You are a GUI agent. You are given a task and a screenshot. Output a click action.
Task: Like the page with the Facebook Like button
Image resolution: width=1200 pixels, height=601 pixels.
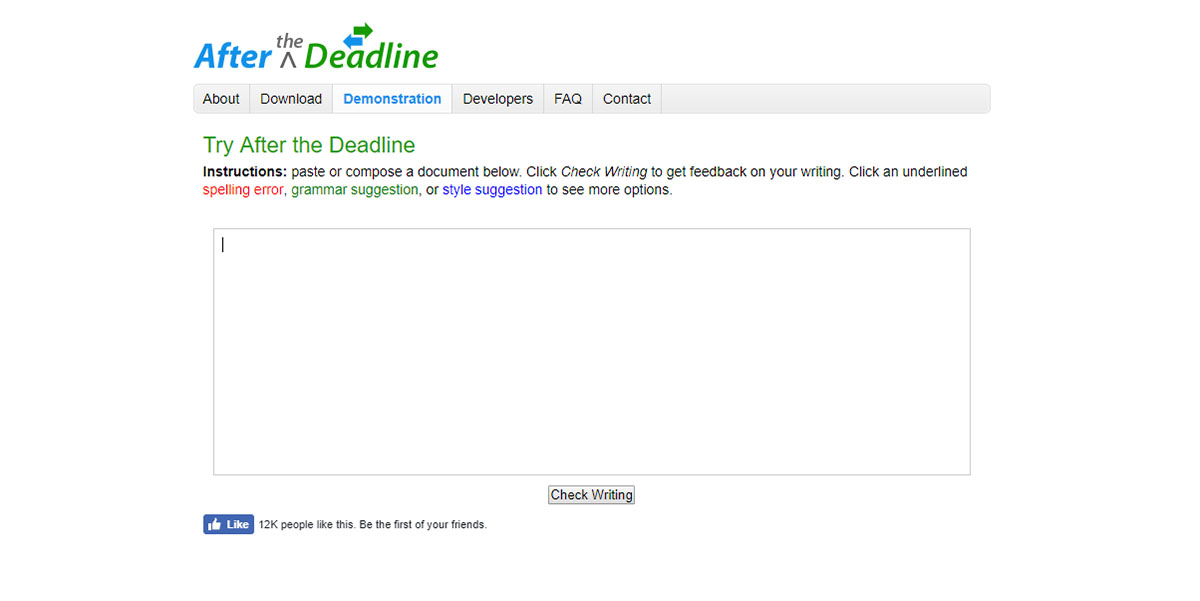click(229, 524)
